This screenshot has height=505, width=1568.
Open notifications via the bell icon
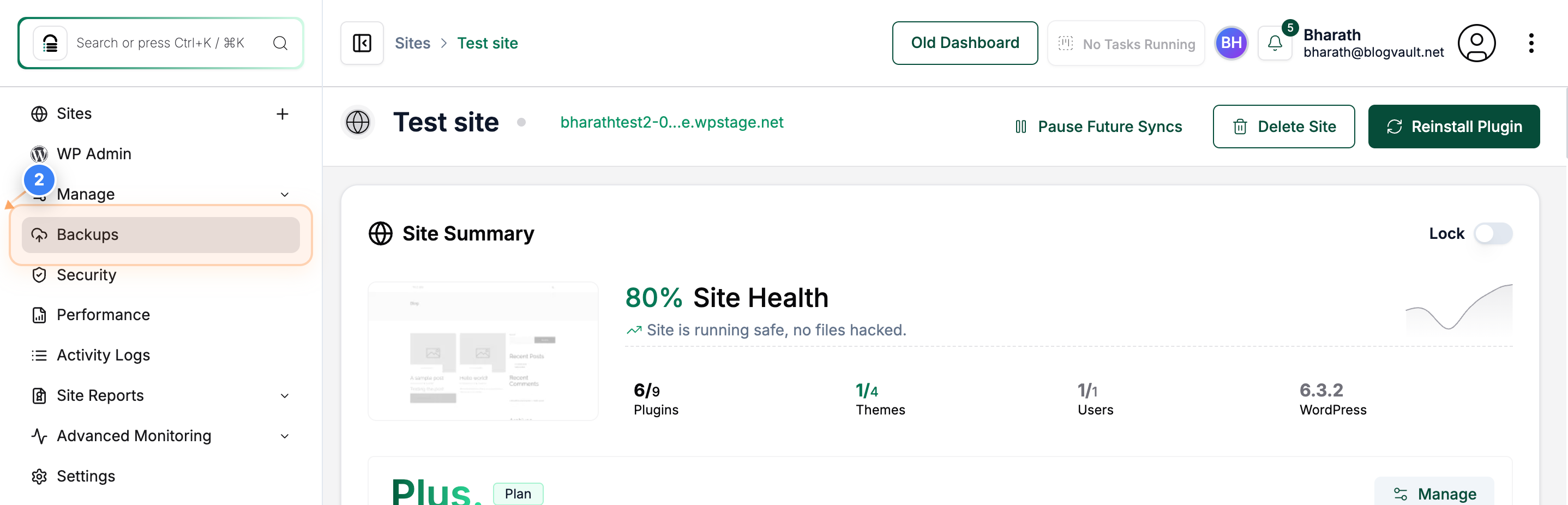coord(1275,43)
